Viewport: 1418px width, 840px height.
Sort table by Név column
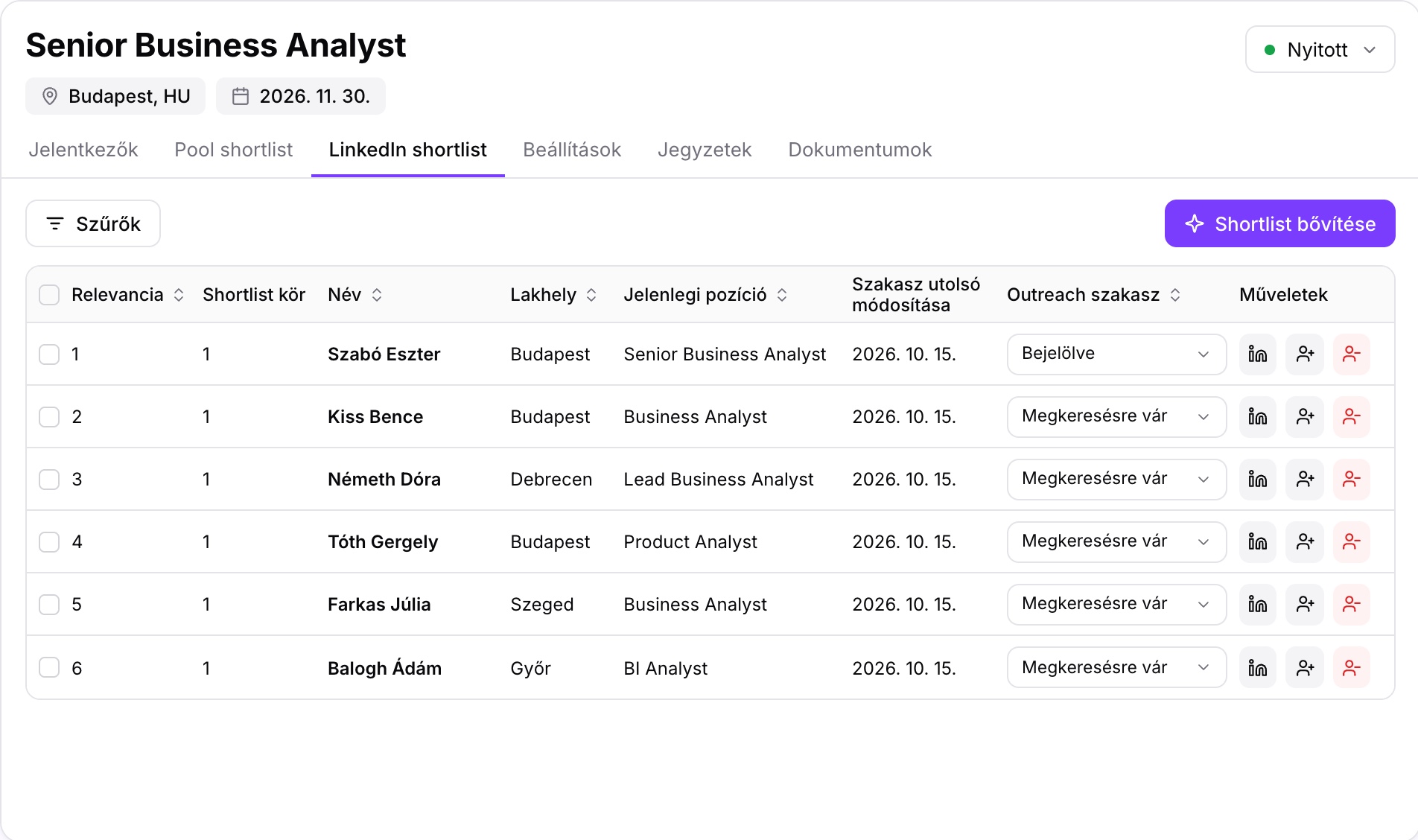(x=355, y=295)
